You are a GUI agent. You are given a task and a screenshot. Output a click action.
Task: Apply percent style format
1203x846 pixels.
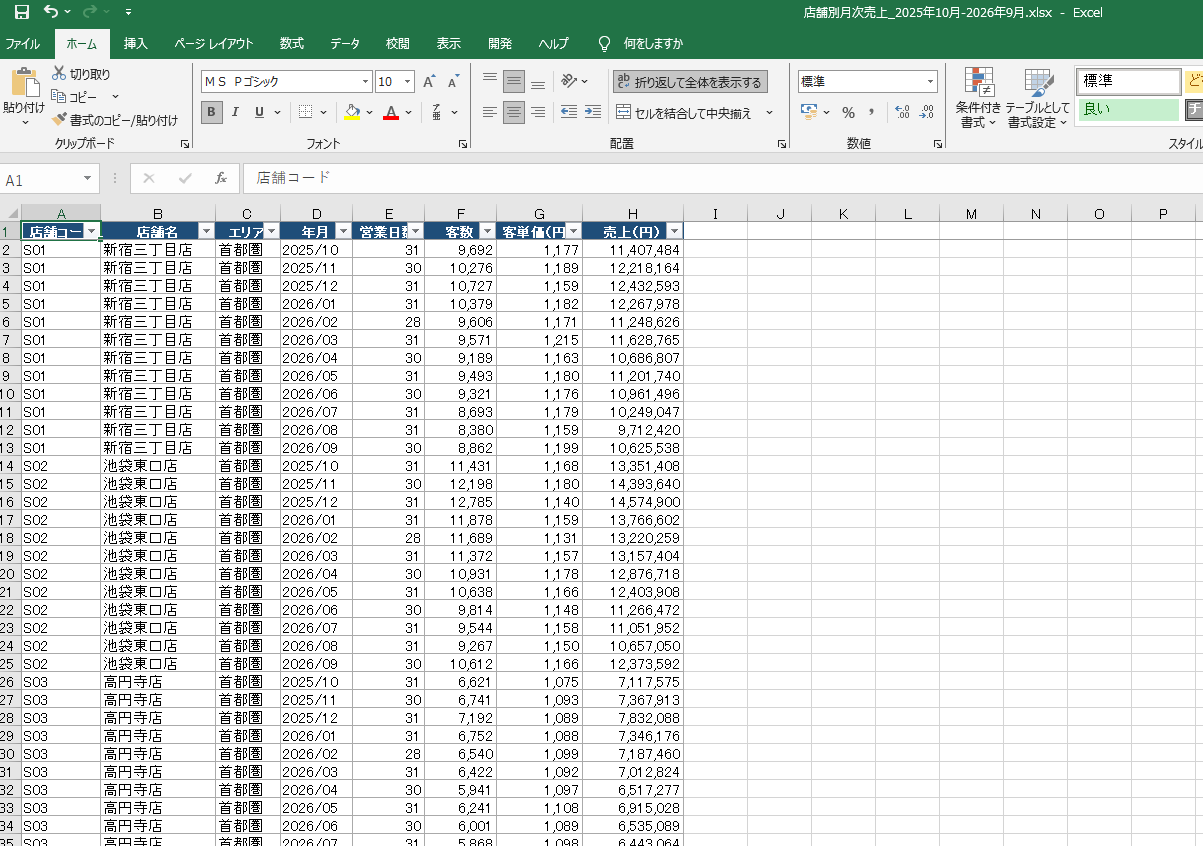point(848,112)
